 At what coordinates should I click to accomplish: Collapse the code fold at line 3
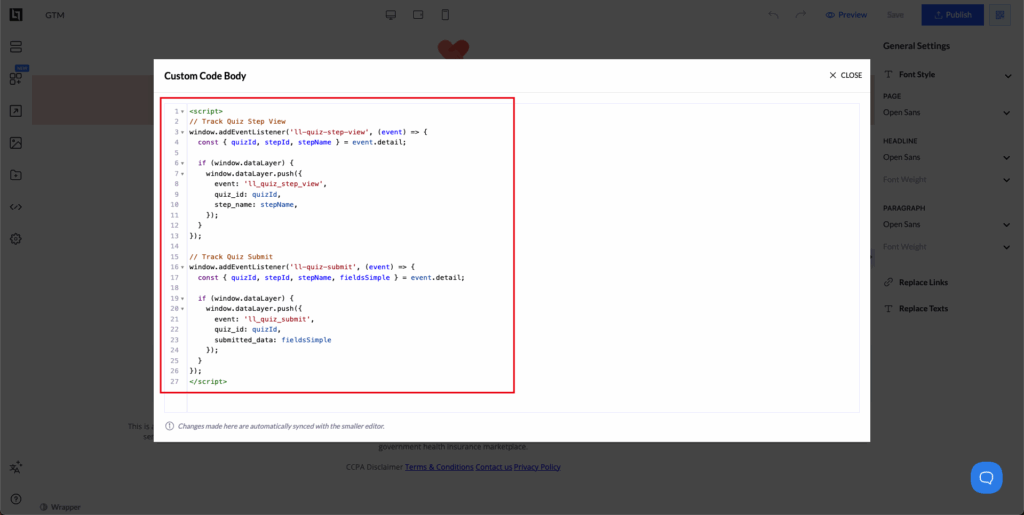pyautogui.click(x=182, y=132)
